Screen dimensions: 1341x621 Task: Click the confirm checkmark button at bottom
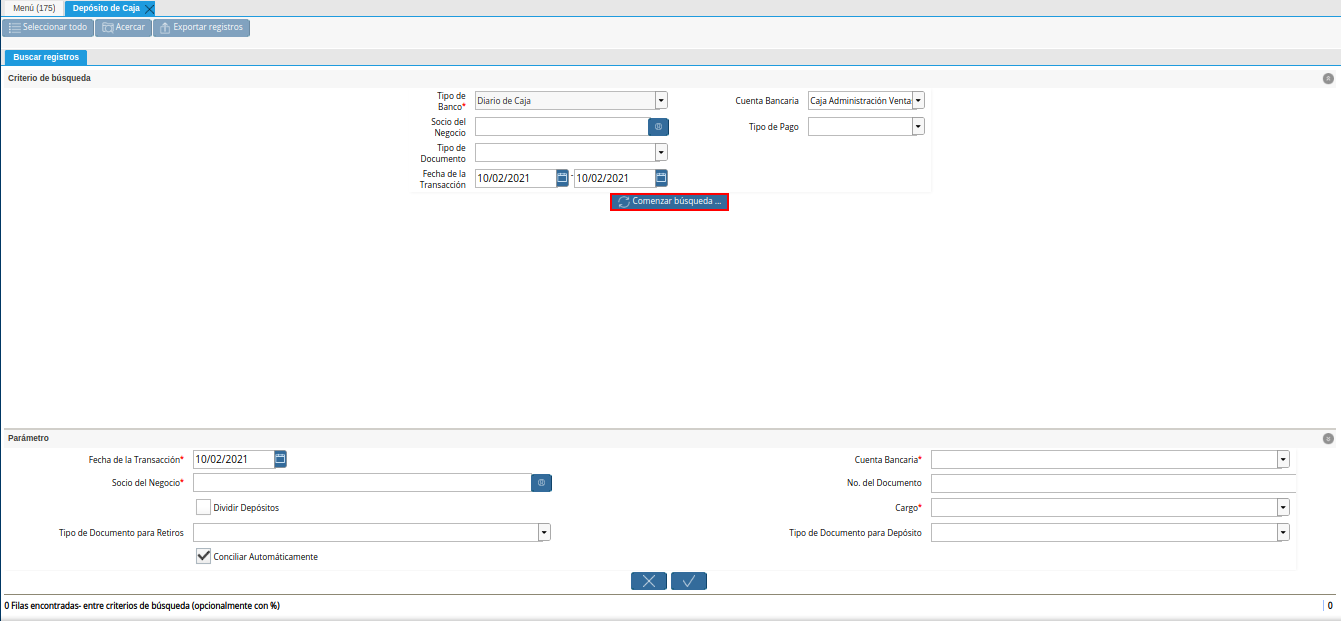point(689,581)
